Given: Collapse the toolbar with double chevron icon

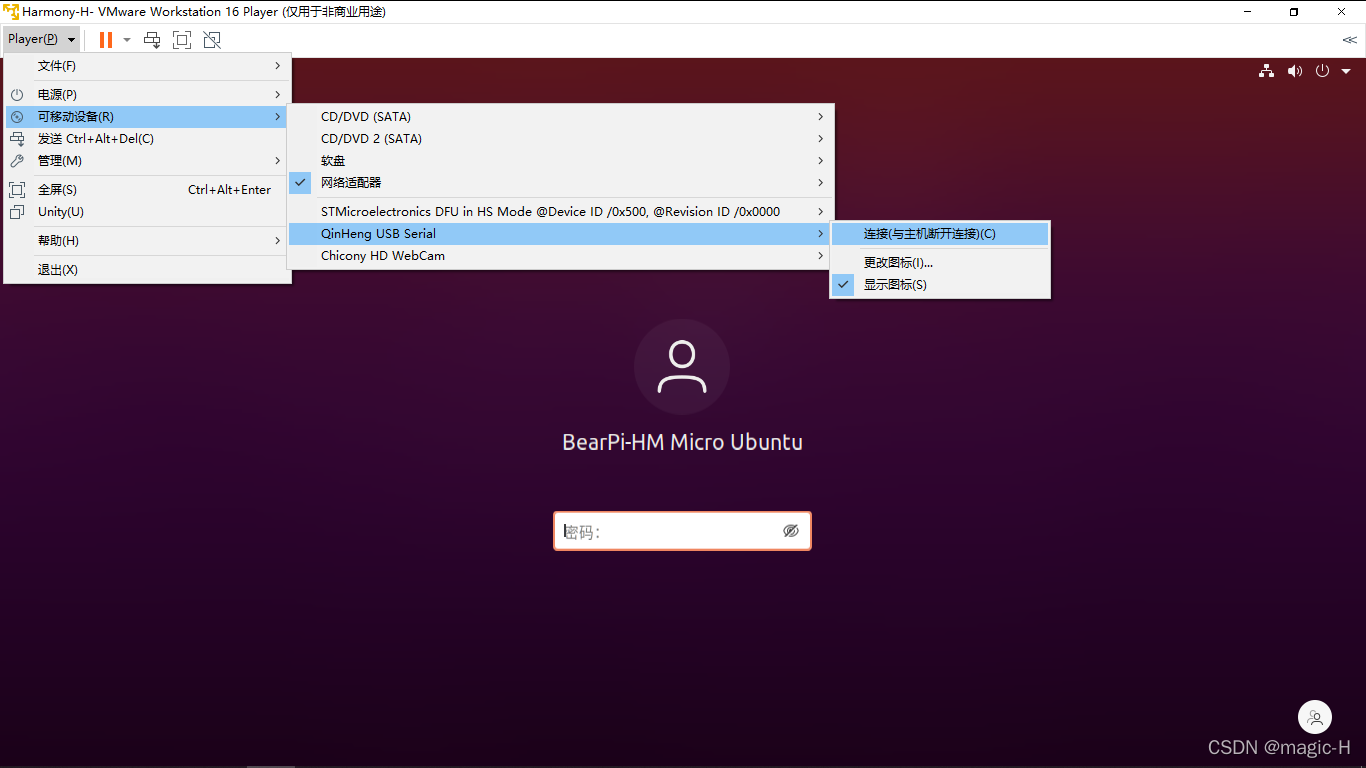Looking at the screenshot, I should (1349, 40).
